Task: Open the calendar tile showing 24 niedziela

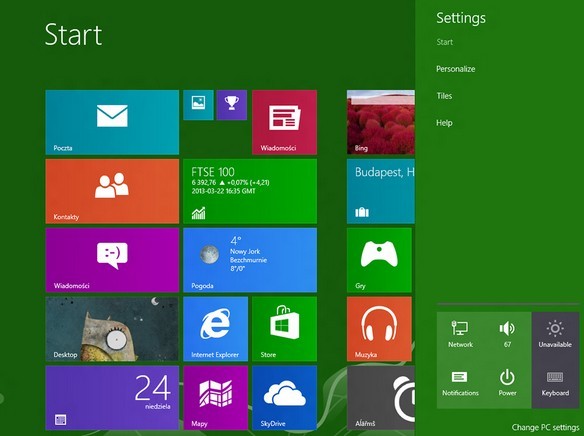Action: pos(112,398)
